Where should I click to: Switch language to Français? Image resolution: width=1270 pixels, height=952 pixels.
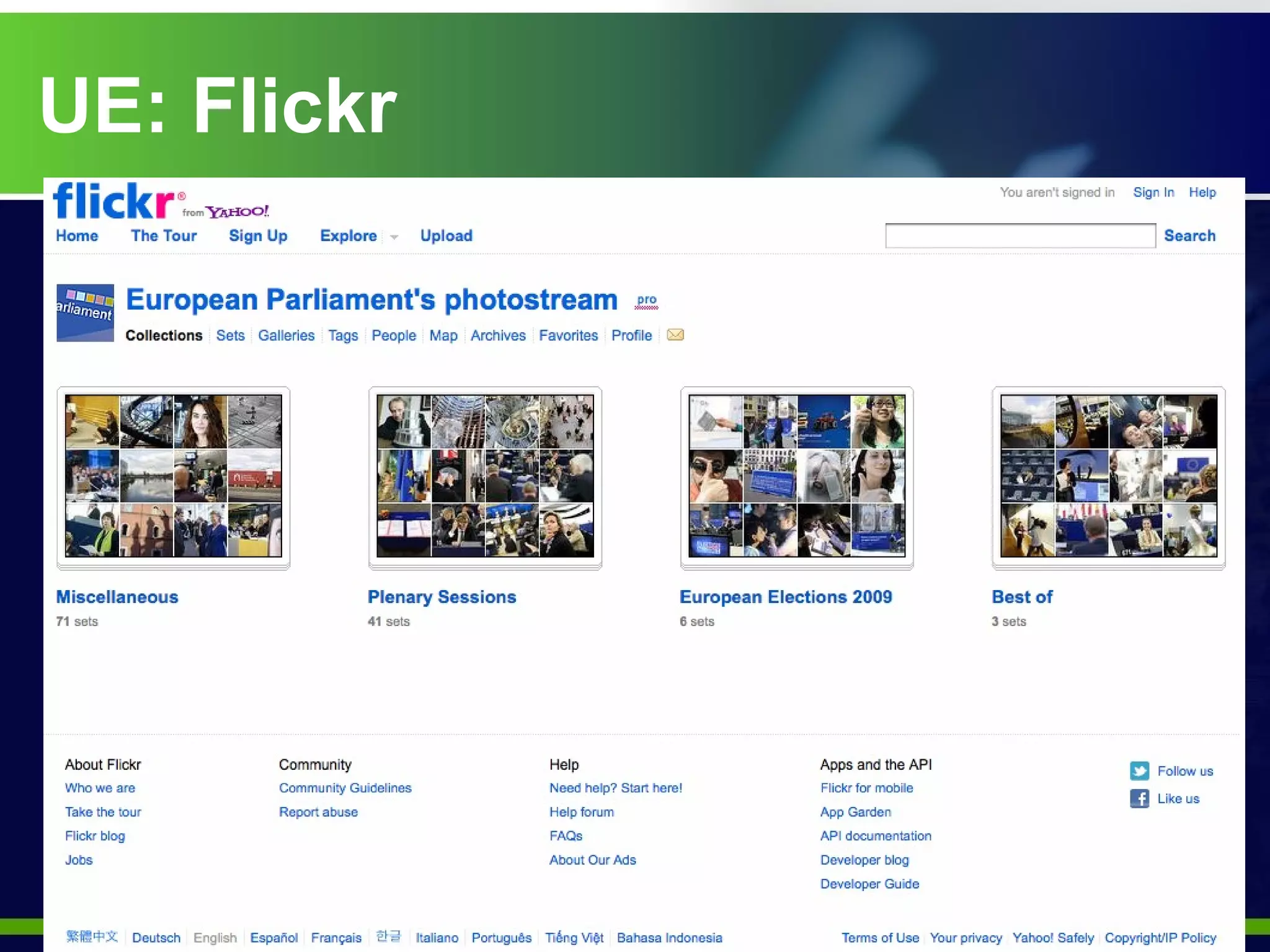[336, 938]
